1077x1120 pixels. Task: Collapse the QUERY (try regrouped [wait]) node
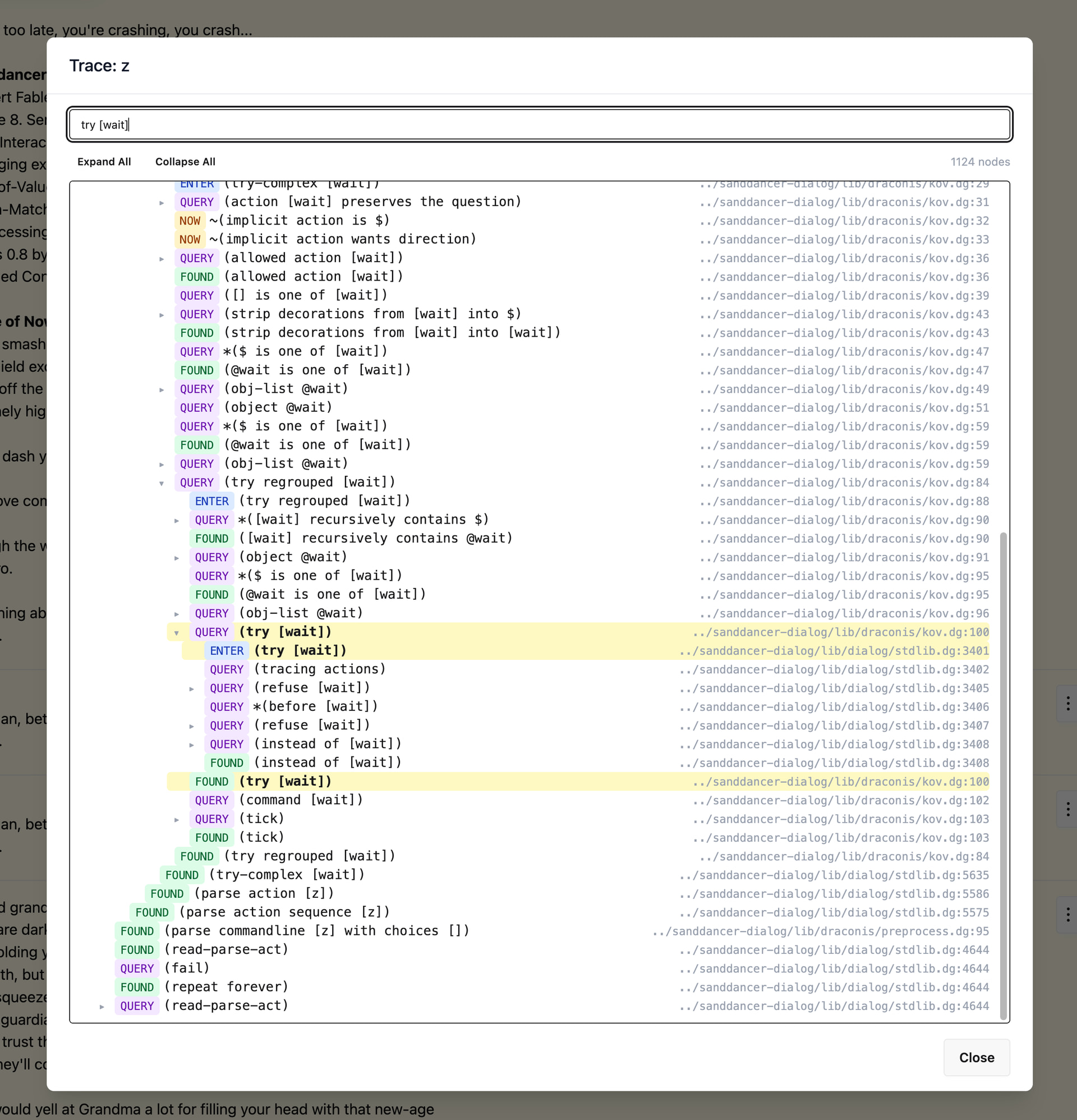tap(162, 483)
